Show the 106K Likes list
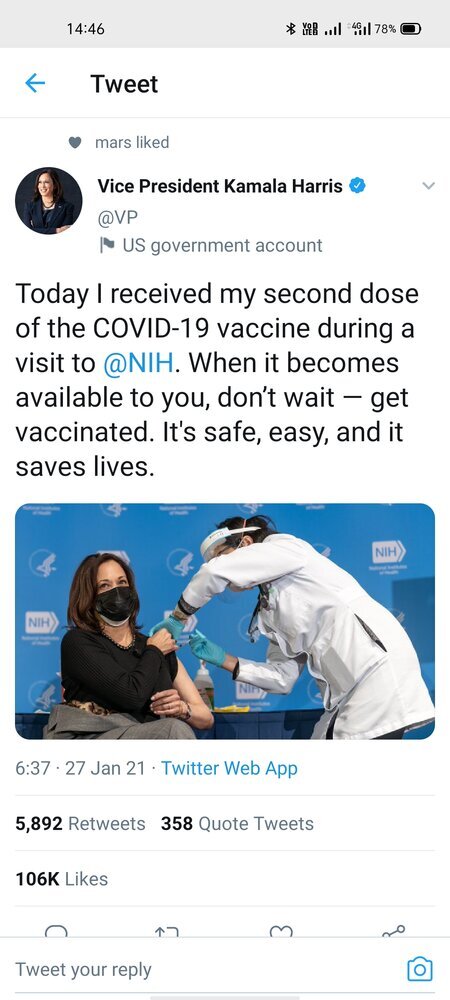The height and width of the screenshot is (1000, 450). point(62,879)
